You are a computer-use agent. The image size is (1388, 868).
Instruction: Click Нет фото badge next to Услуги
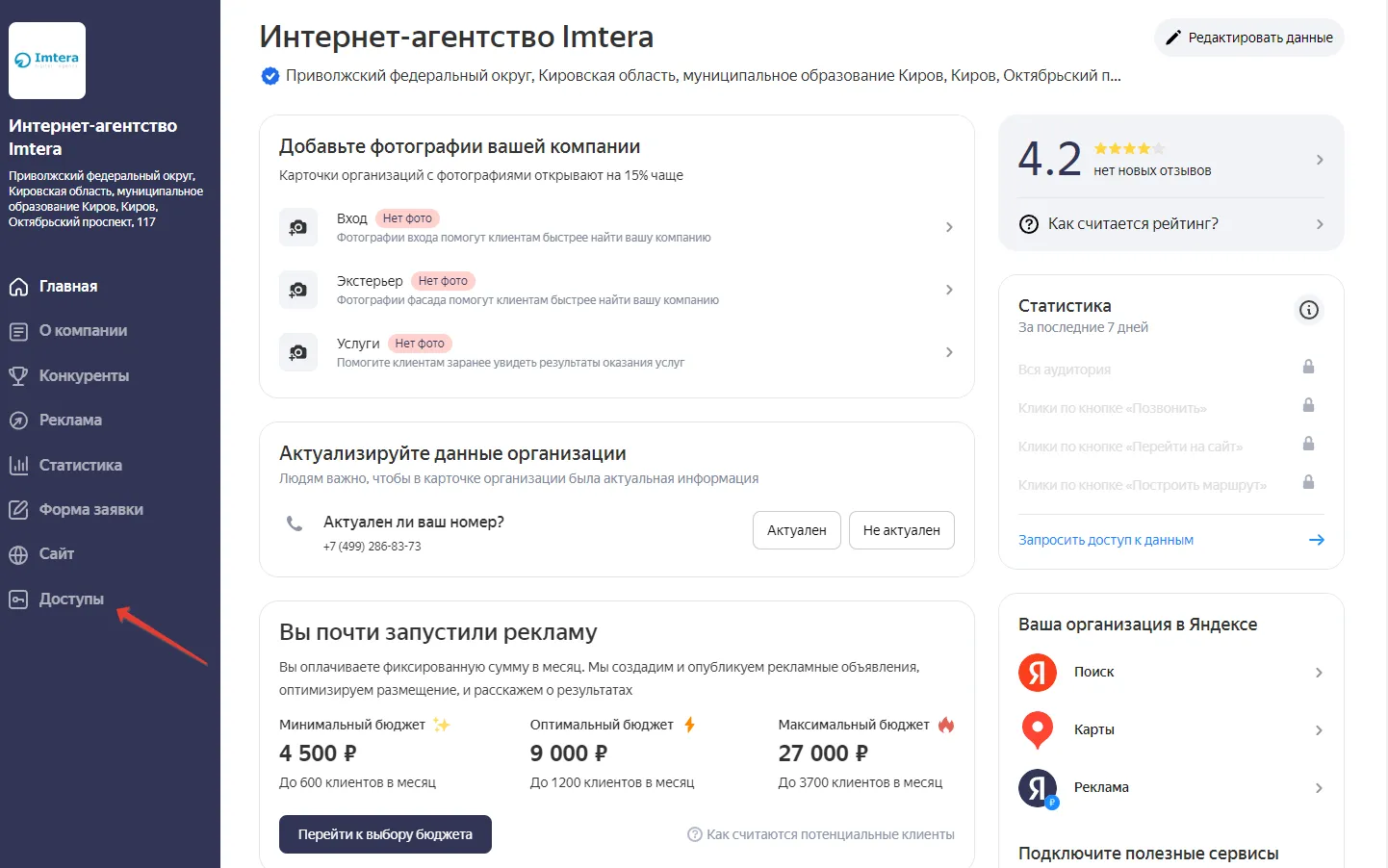point(420,344)
